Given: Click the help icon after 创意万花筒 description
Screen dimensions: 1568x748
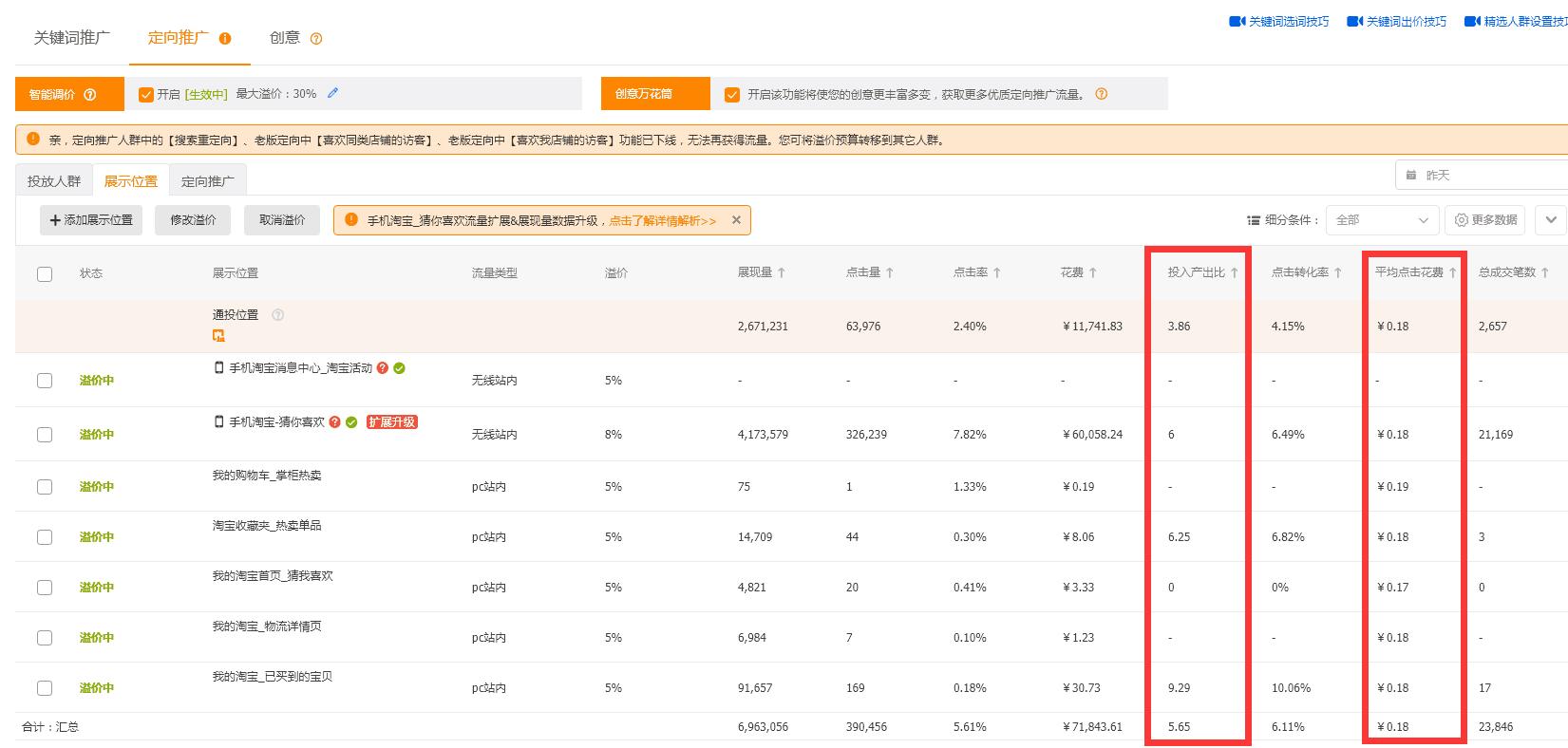Looking at the screenshot, I should 1102,94.
